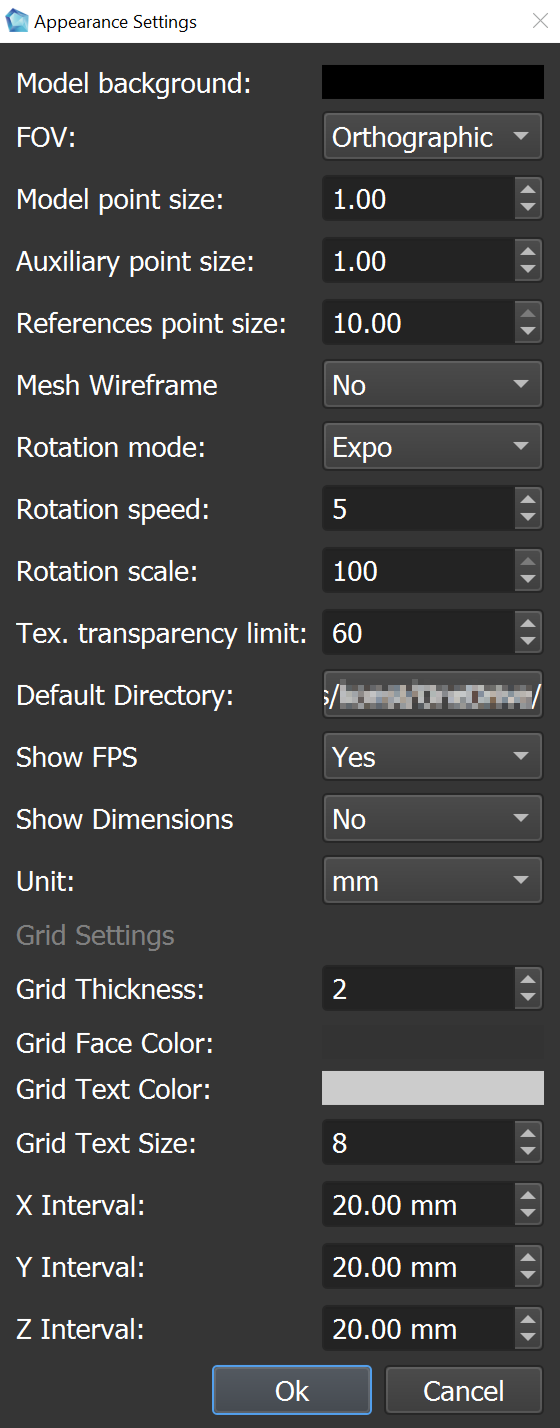Decrease Z Interval with down arrow
The height and width of the screenshot is (1428, 560).
(x=528, y=1340)
